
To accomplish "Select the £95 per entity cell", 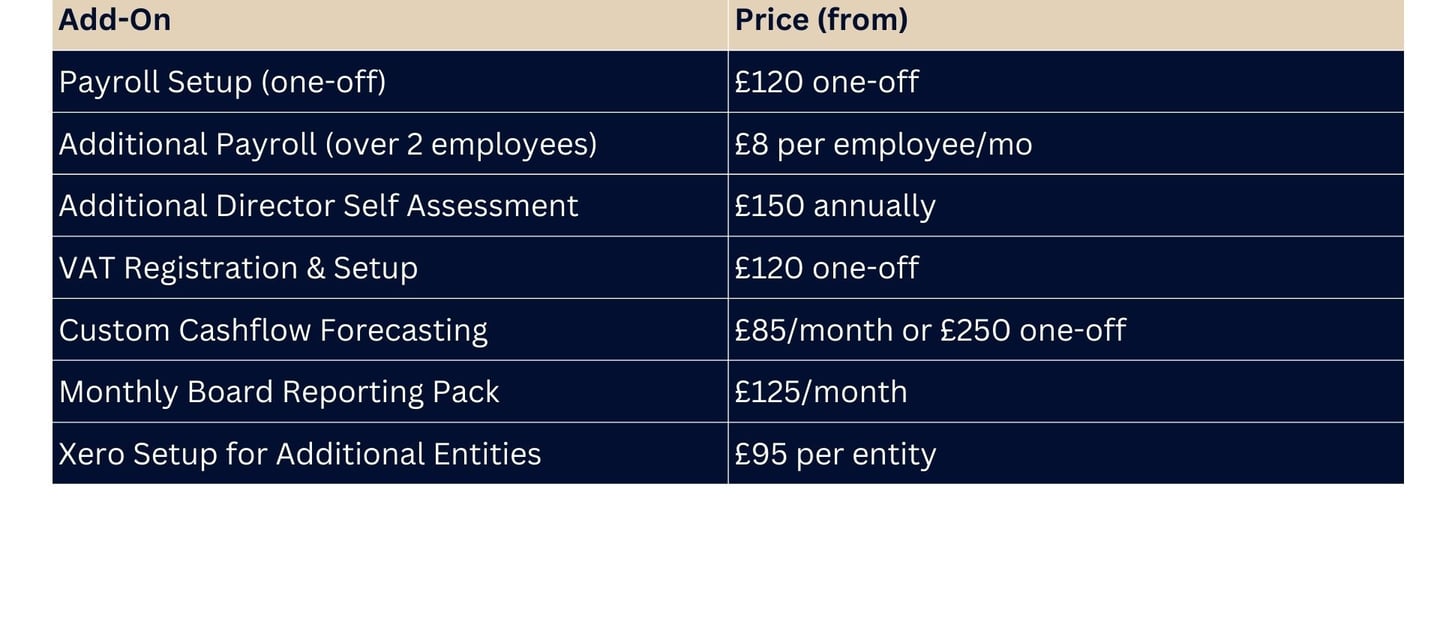I will point(1066,454).
